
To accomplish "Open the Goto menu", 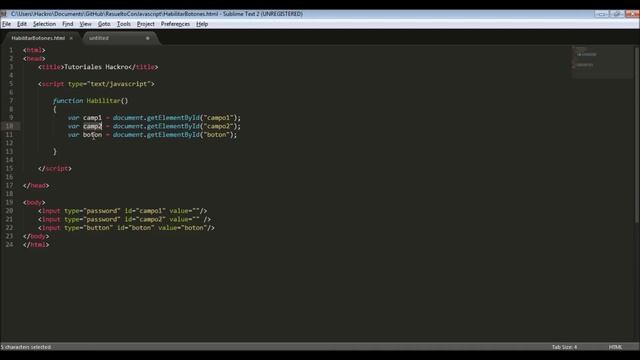I will 104,24.
